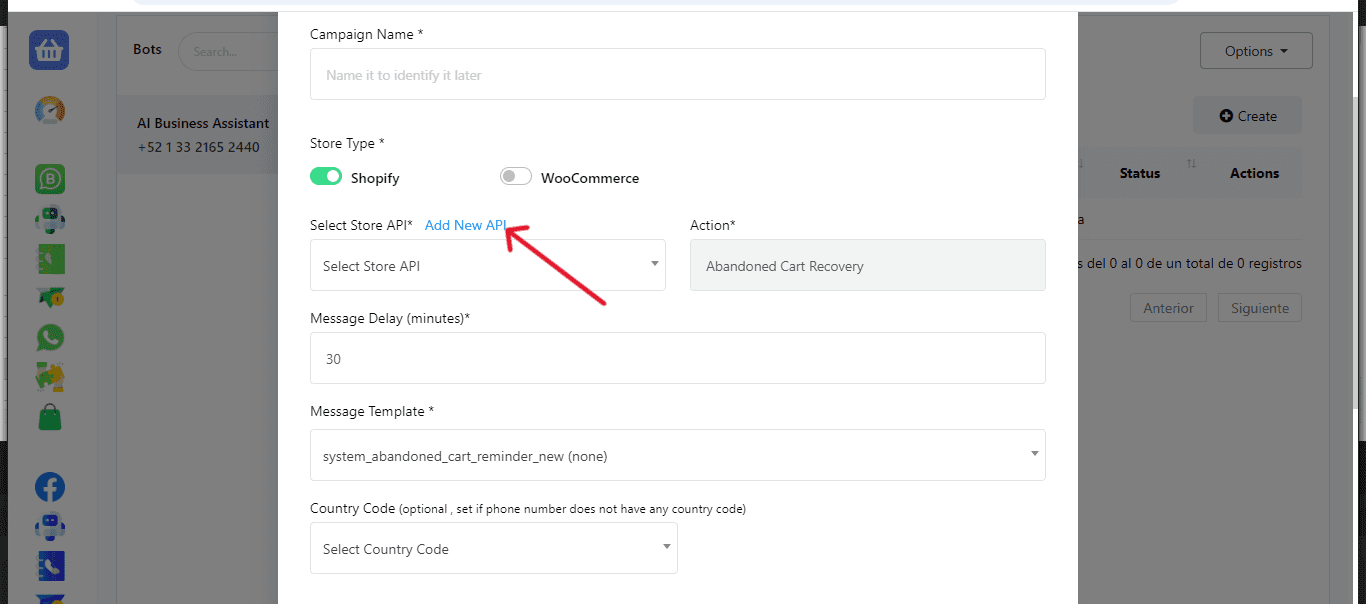1366x604 pixels.
Task: Open the Options dropdown button
Action: [1255, 51]
